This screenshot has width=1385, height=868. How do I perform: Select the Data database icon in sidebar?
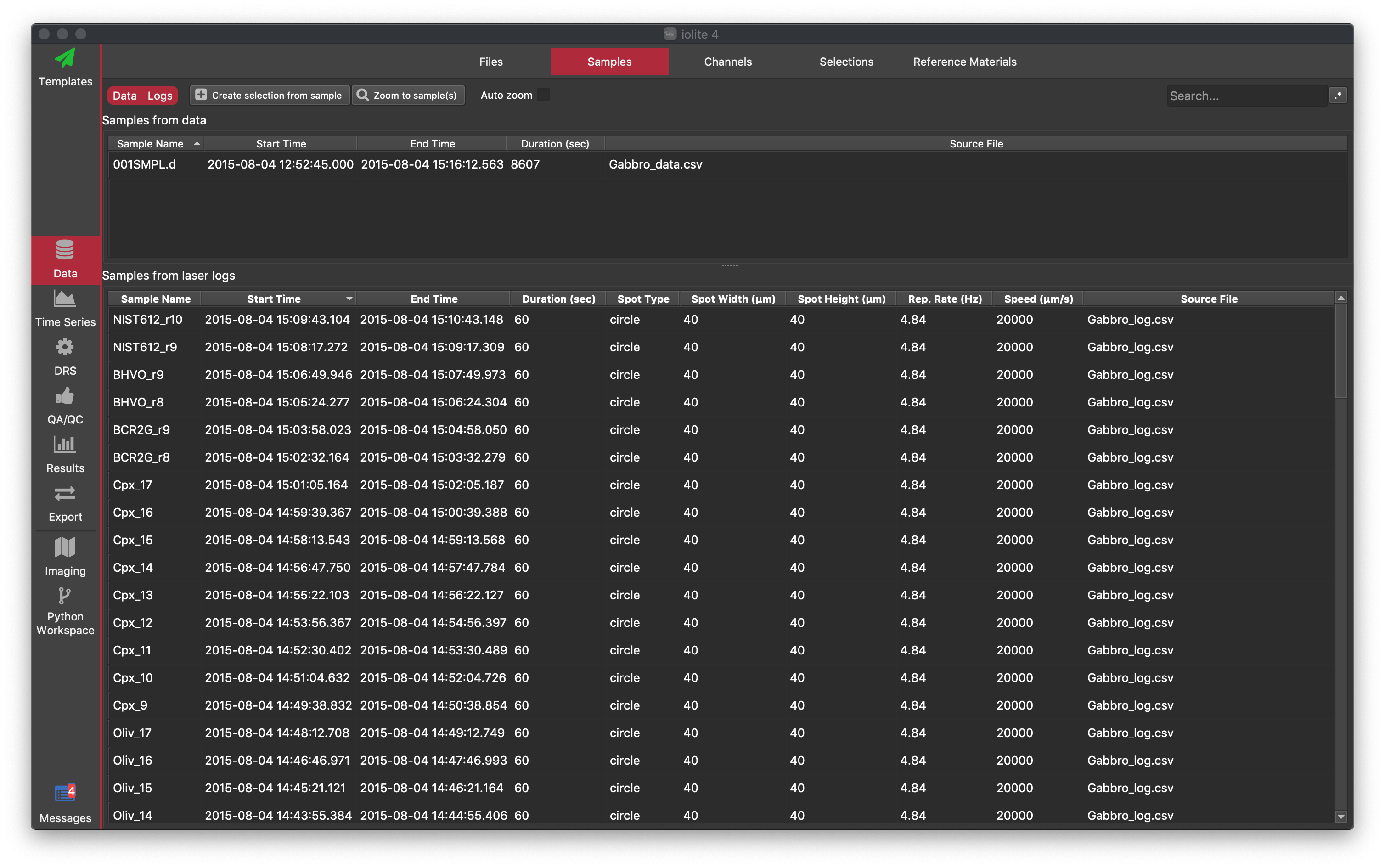click(65, 250)
